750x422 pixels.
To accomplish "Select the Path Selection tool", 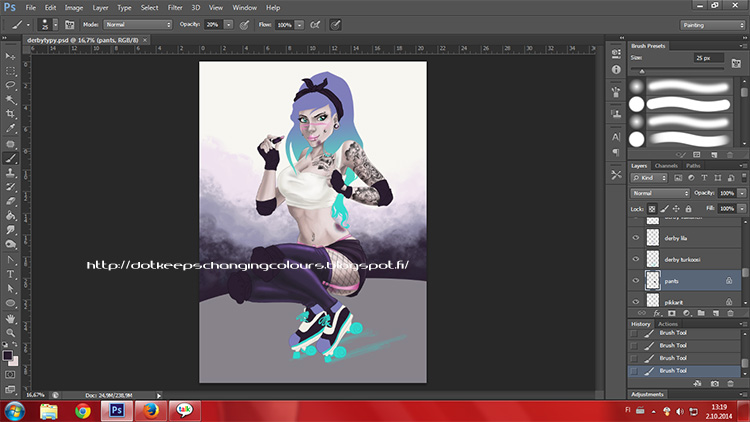I will click(x=10, y=289).
